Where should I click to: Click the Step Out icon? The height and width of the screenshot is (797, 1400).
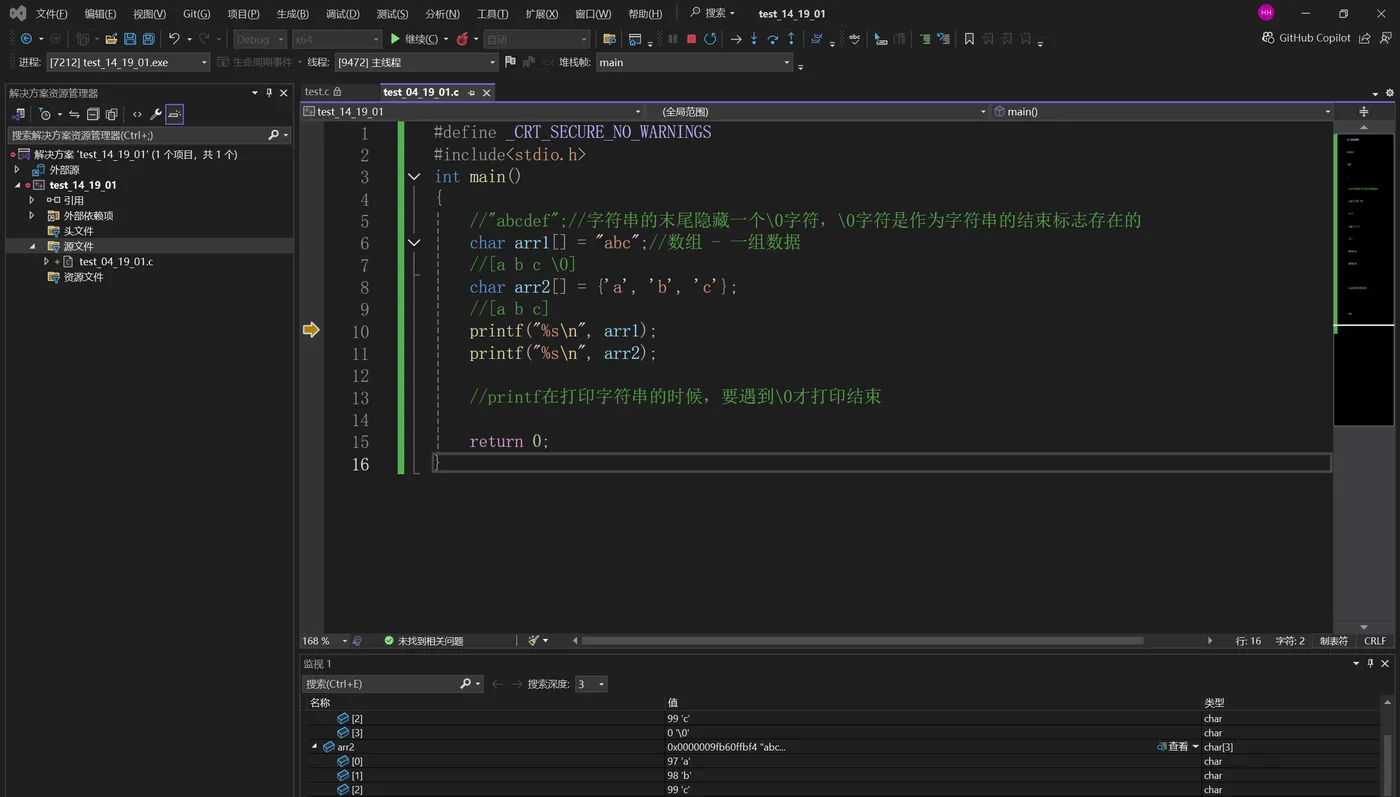click(x=791, y=39)
